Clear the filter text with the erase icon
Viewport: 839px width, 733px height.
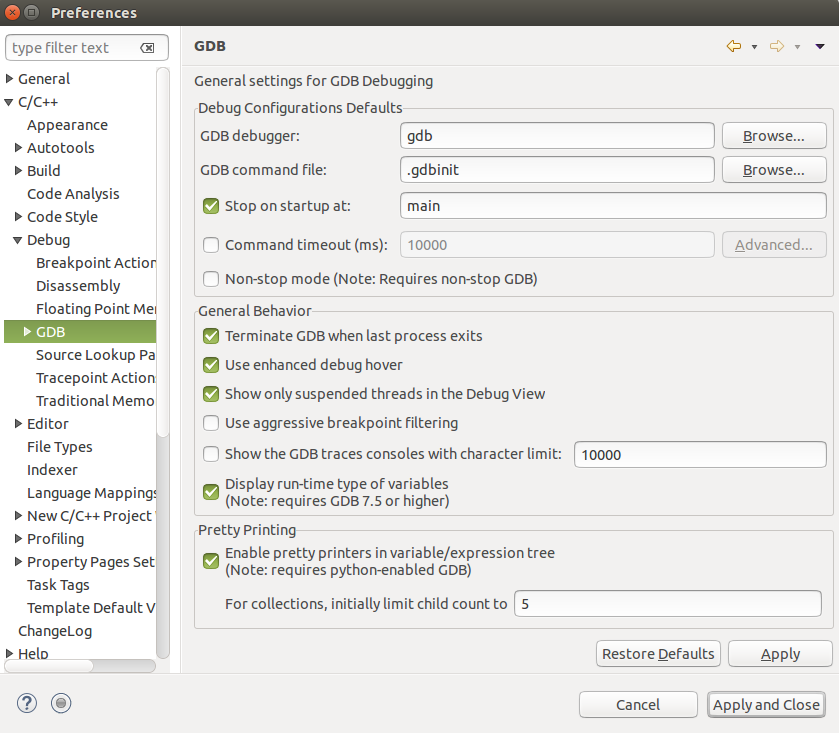pos(147,48)
